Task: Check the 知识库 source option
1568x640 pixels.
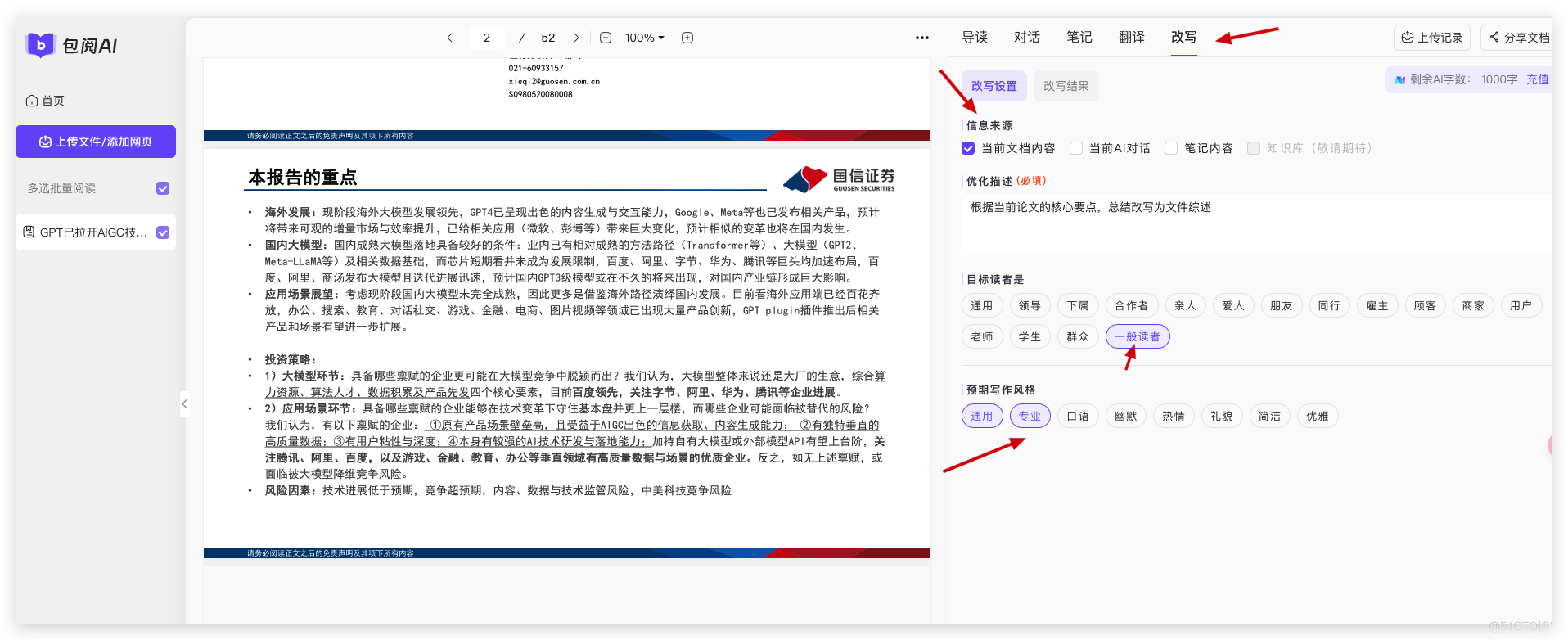Action: click(1254, 148)
